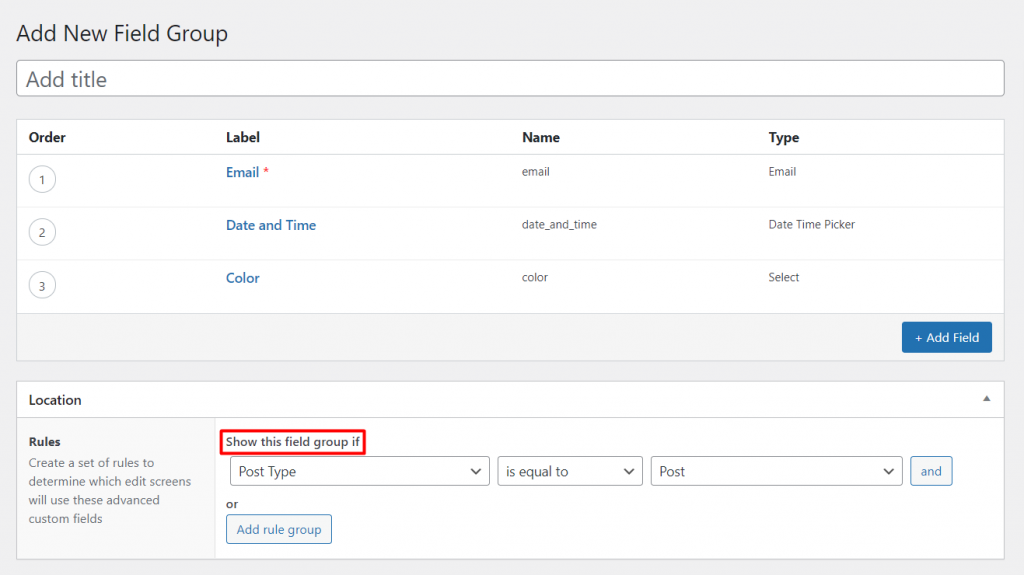Image resolution: width=1024 pixels, height=575 pixels.
Task: Click the 'and' rule button
Action: point(931,471)
